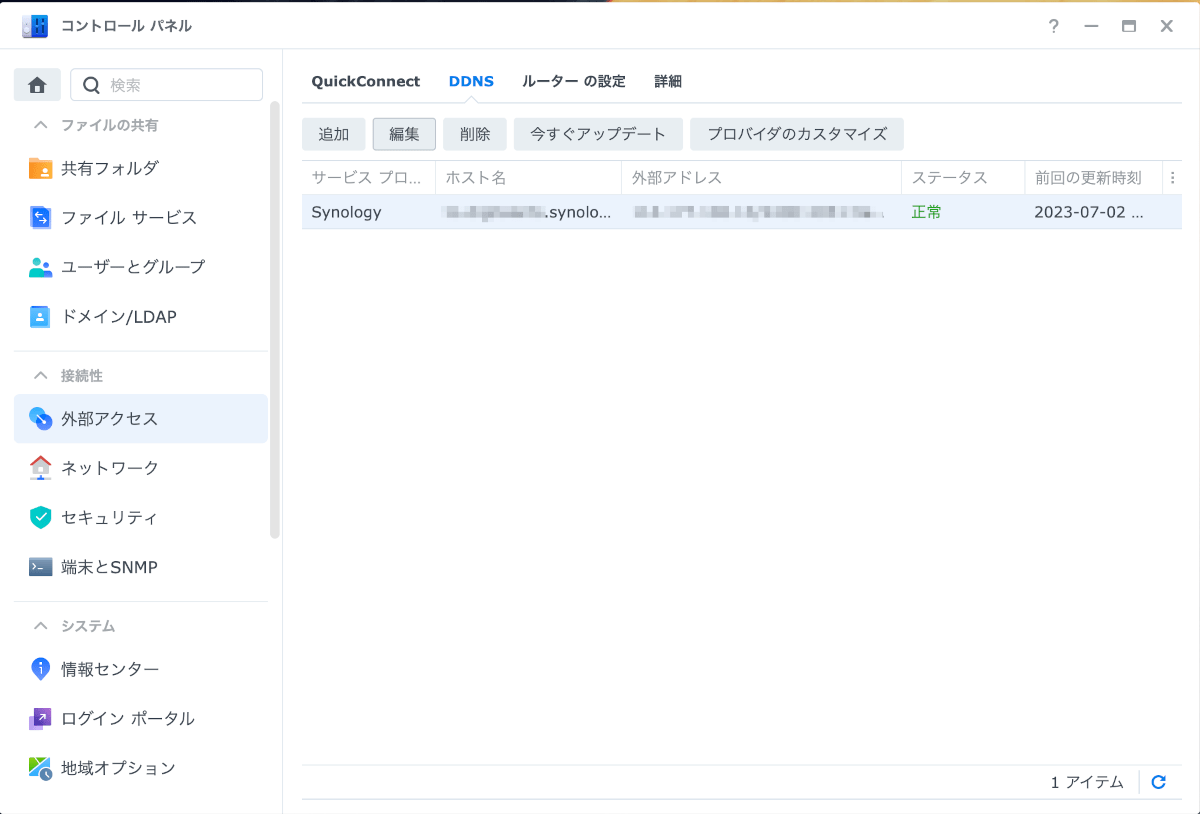Collapse the ファイルの共有 section
Image resolution: width=1200 pixels, height=814 pixels.
click(x=41, y=125)
